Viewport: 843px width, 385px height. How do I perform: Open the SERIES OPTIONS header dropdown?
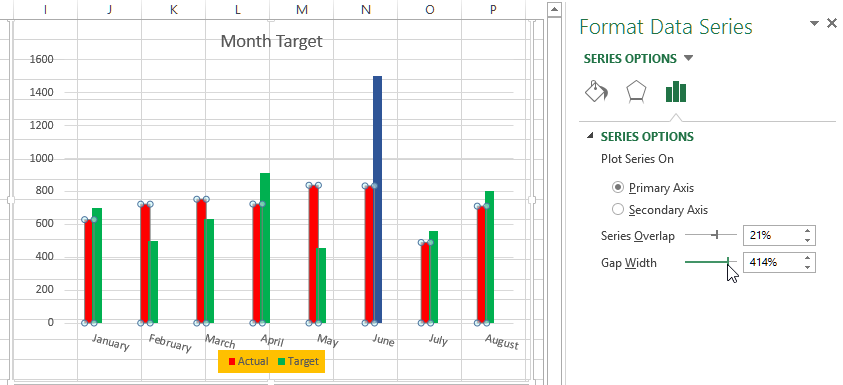689,58
